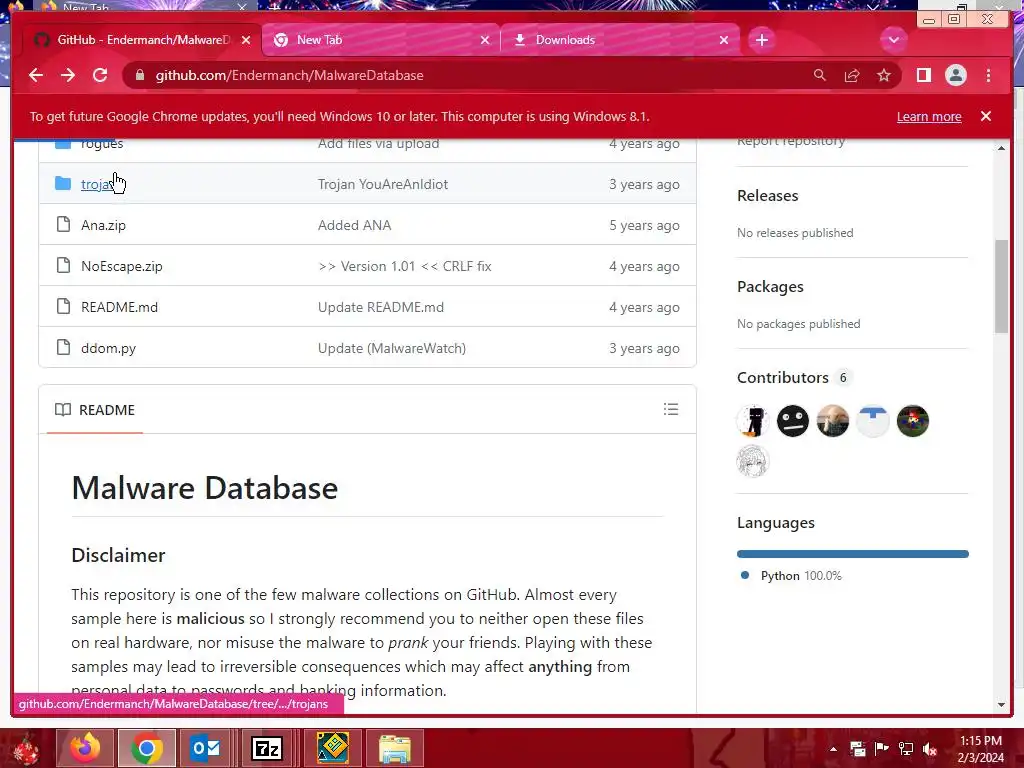
Task: Open Outlook from the taskbar
Action: click(205, 748)
